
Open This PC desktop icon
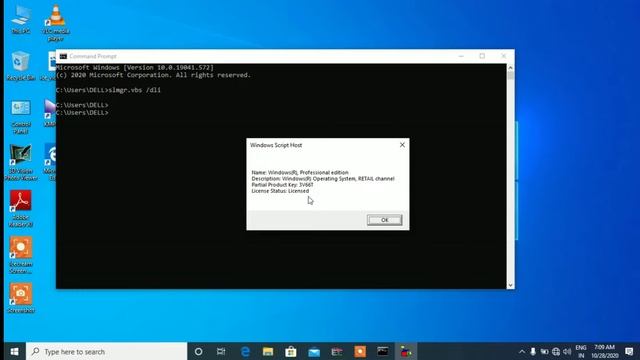click(x=21, y=20)
